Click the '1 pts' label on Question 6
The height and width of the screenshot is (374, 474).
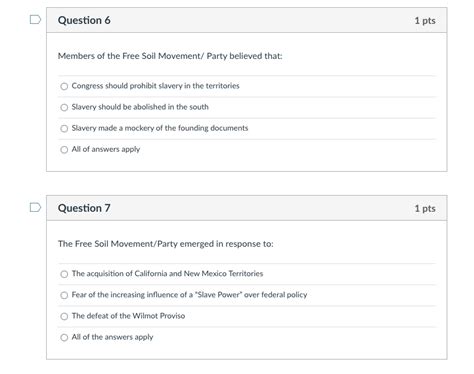[x=425, y=21]
